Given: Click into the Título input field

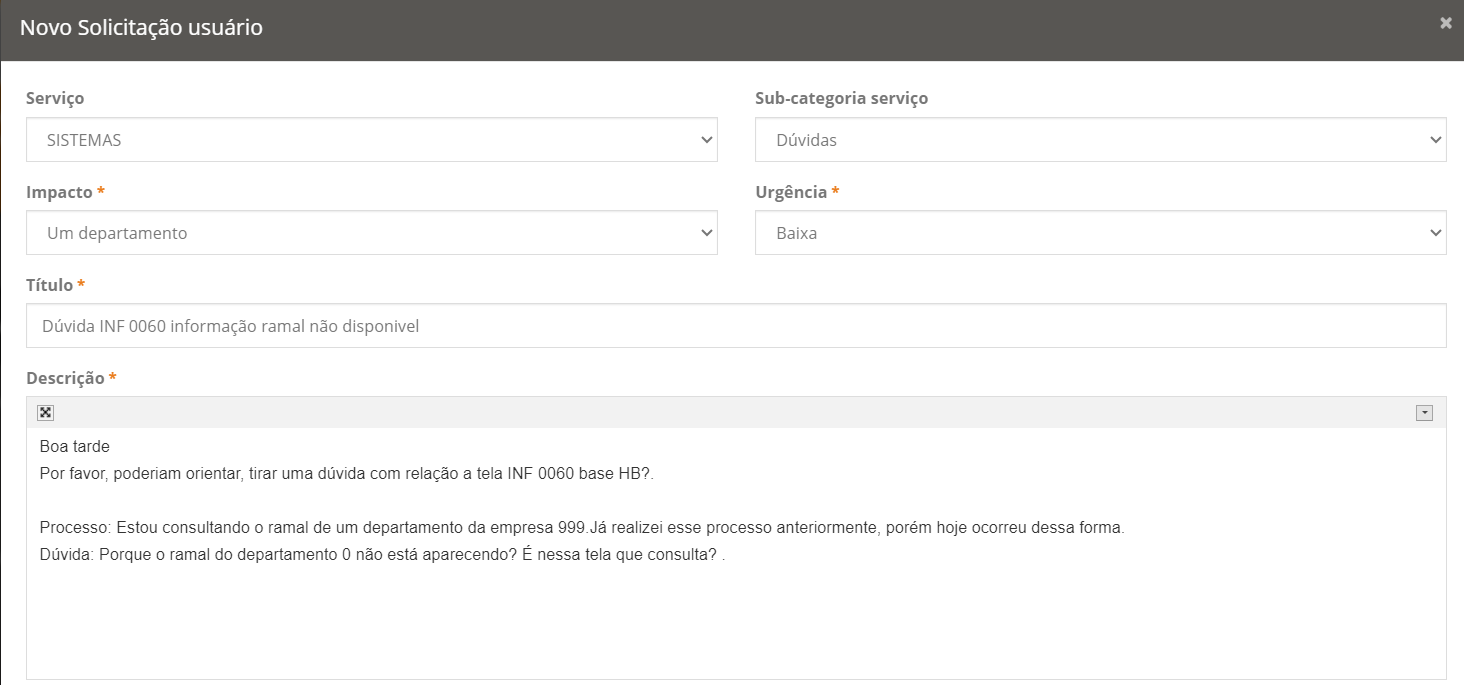Looking at the screenshot, I should (735, 326).
